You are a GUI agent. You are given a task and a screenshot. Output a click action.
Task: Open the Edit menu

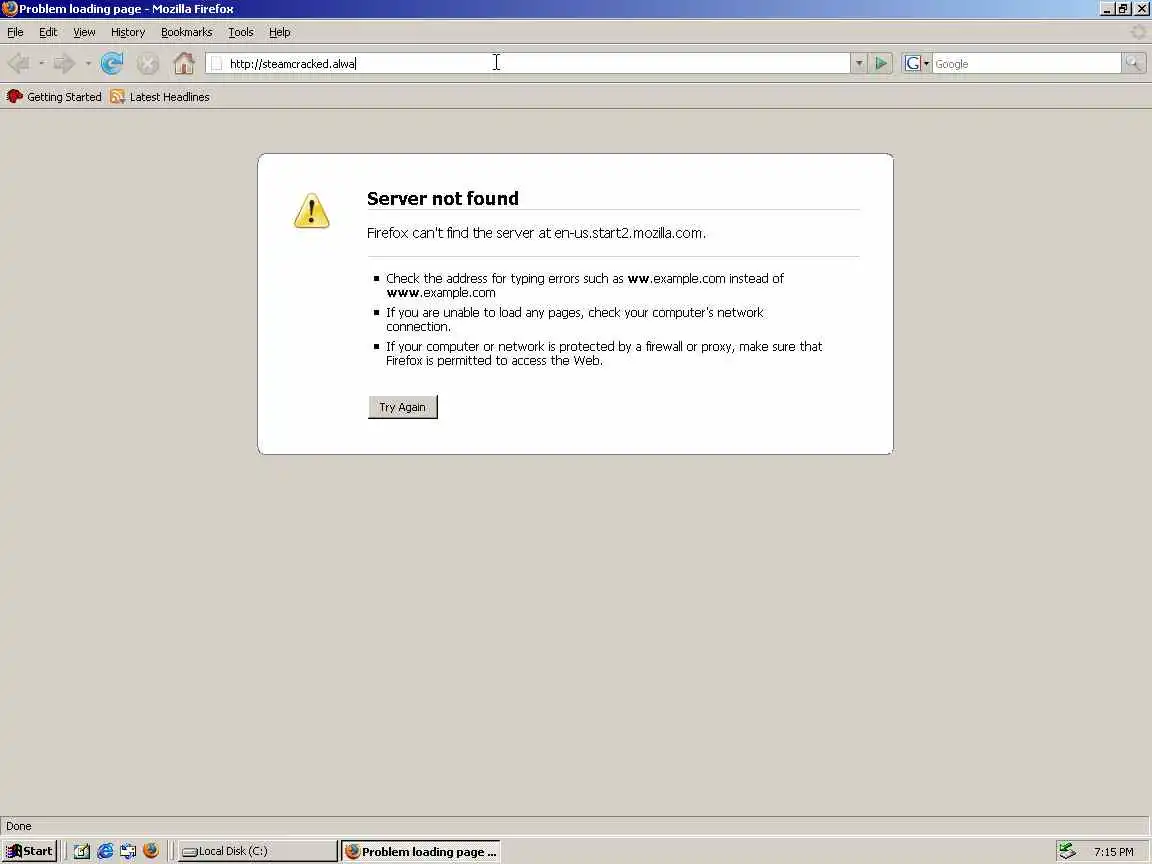click(x=48, y=32)
